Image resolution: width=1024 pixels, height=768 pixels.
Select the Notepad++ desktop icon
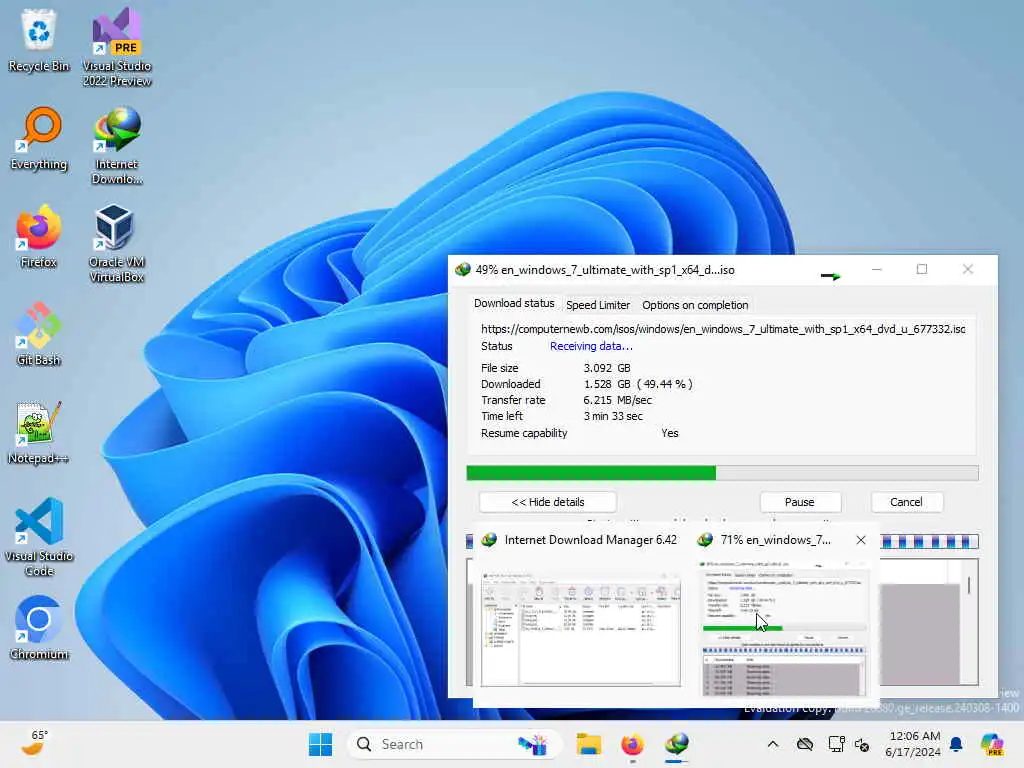click(x=39, y=432)
